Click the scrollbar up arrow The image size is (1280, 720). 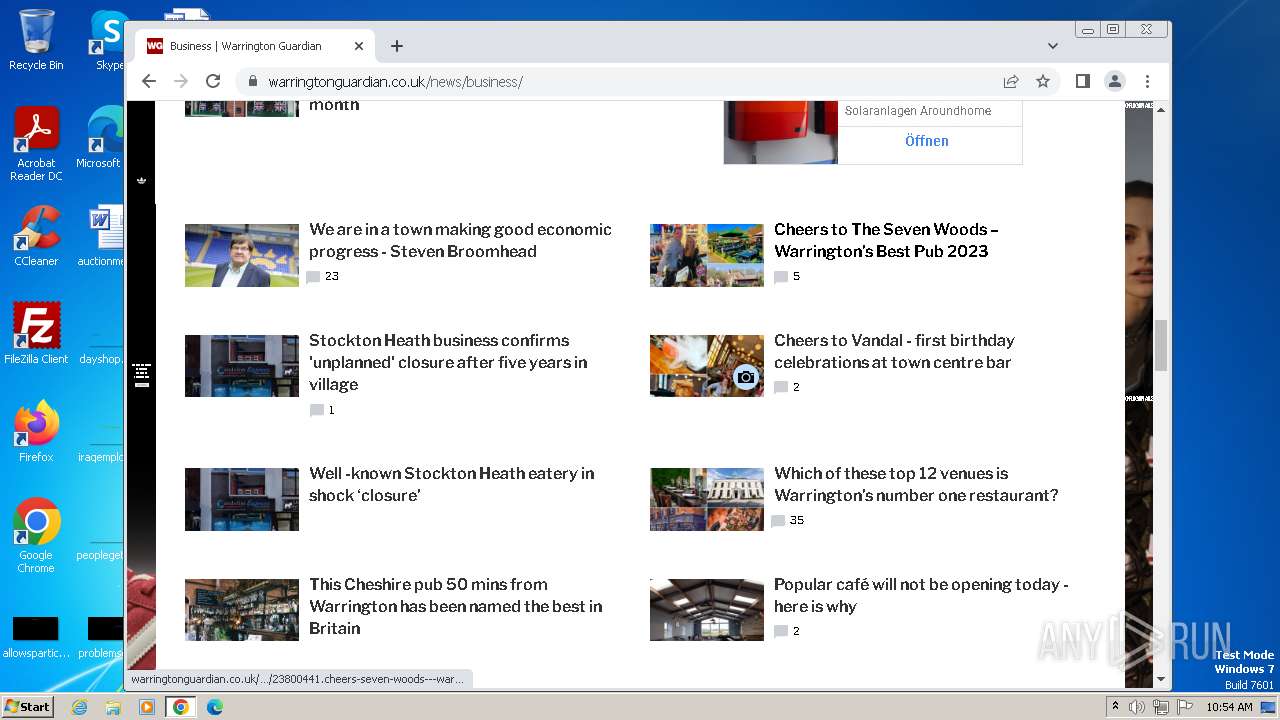(1161, 108)
